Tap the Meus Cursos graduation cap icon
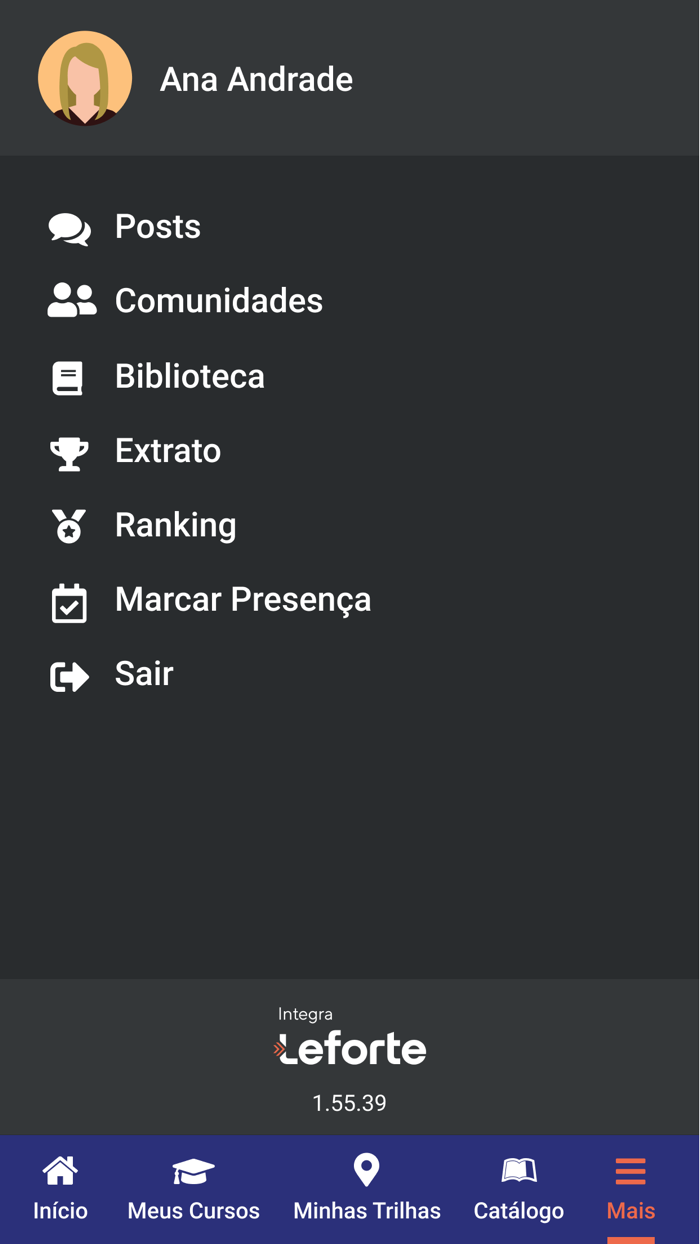Image resolution: width=700 pixels, height=1244 pixels. click(193, 1170)
